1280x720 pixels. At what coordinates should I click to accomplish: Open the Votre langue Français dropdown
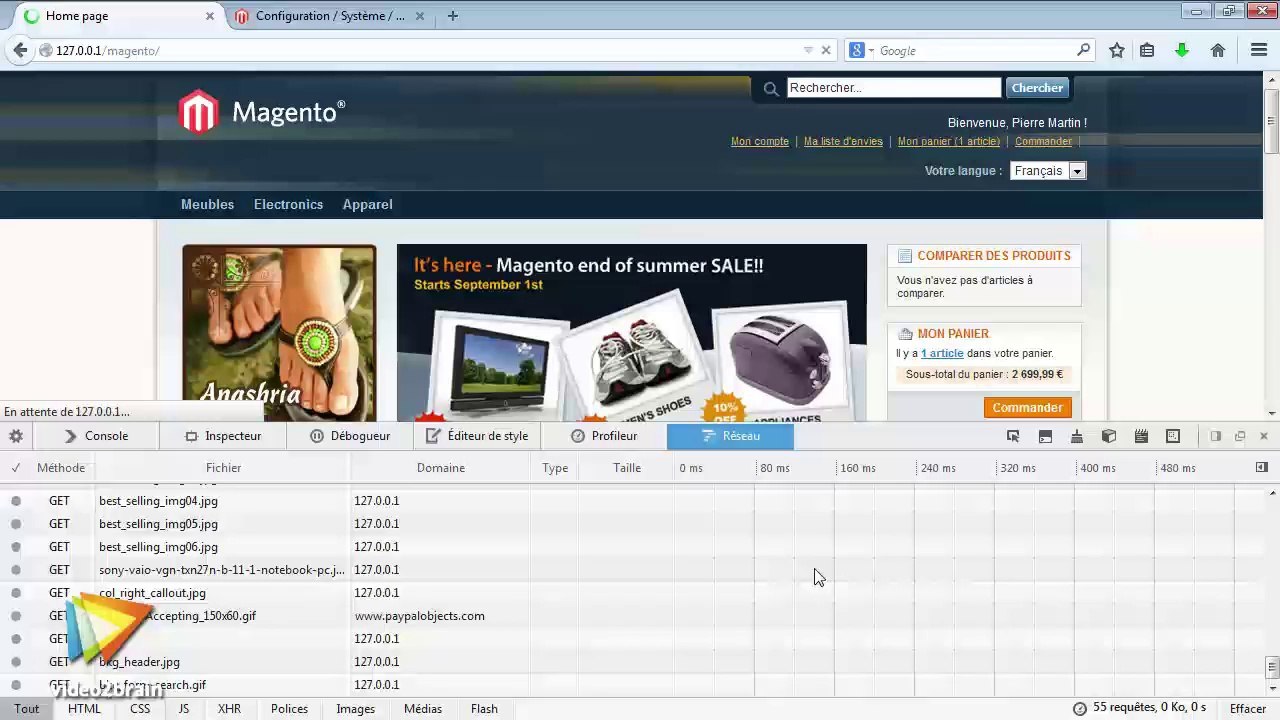click(1048, 171)
